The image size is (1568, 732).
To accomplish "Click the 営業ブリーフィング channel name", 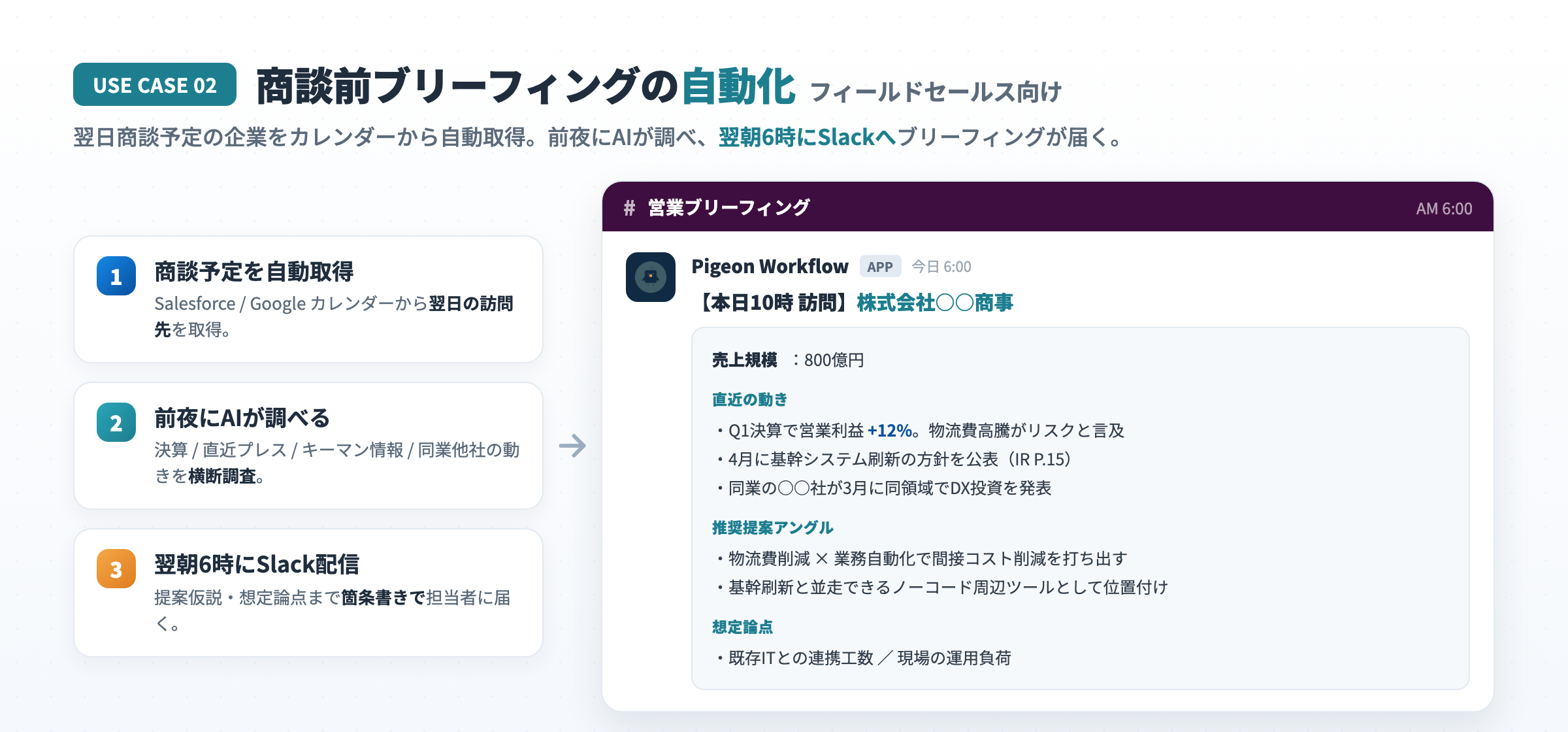I will tap(728, 208).
